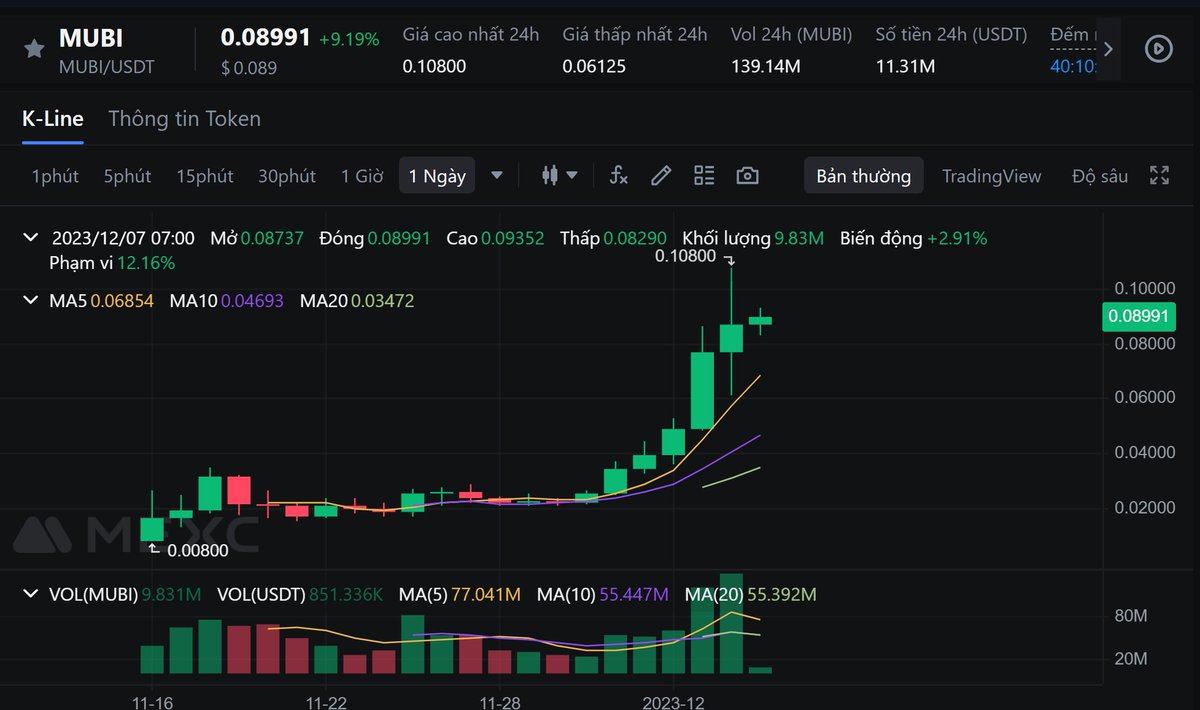1200x710 pixels.
Task: Click the MA(5) volume value 77.041M
Action: point(486,594)
